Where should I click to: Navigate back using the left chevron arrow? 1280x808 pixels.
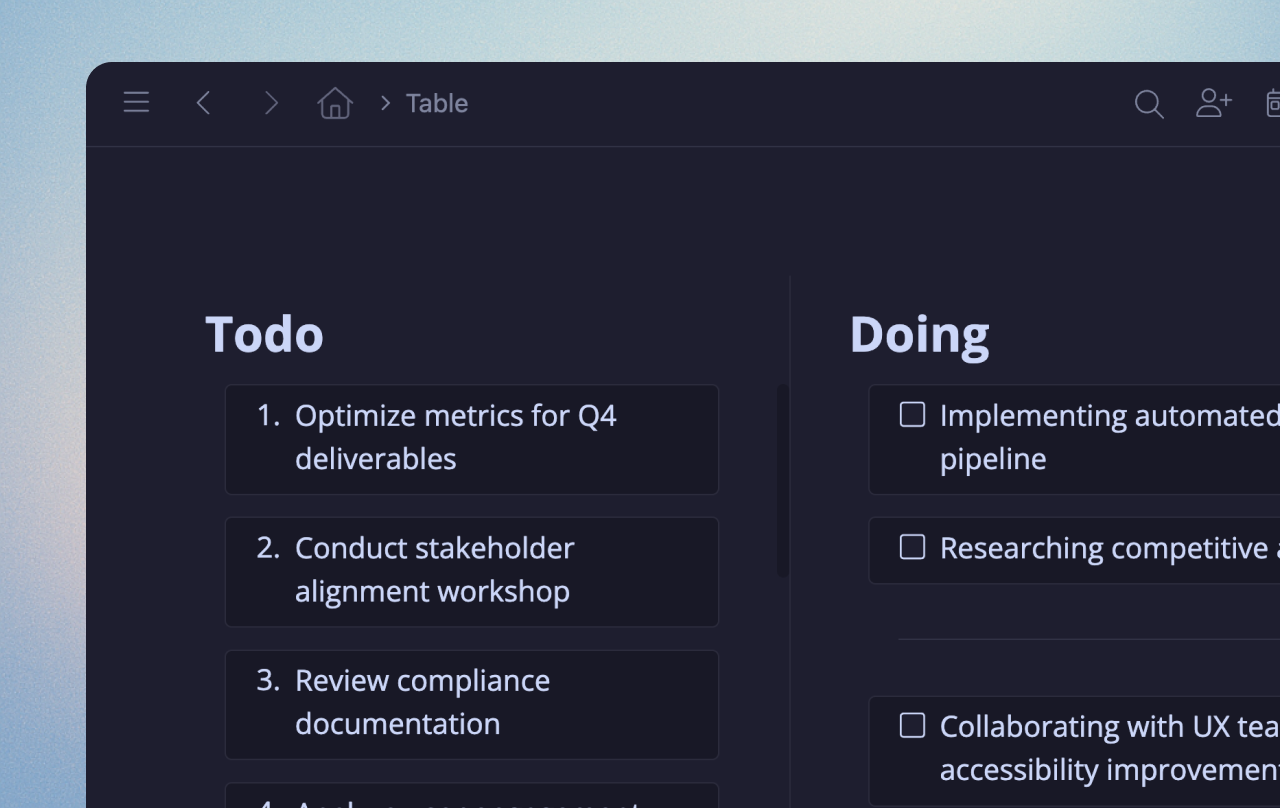[x=203, y=102]
